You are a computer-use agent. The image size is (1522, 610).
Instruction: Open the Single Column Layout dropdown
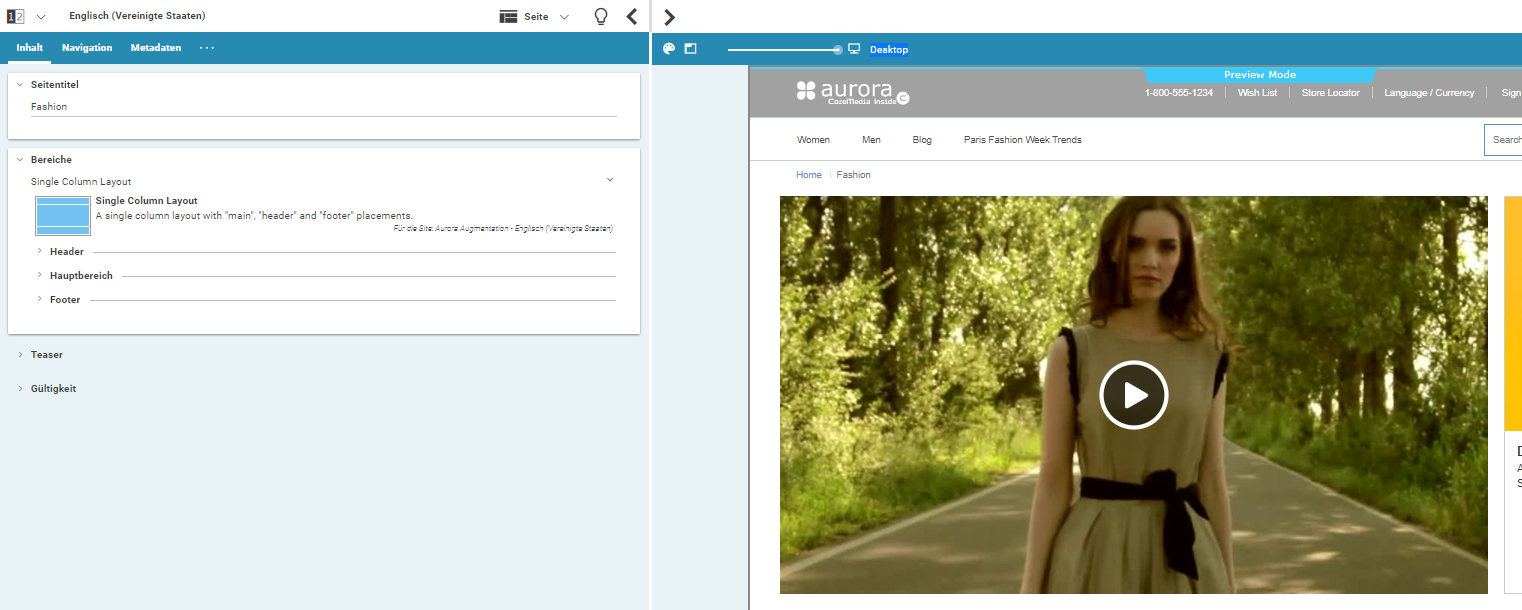point(610,180)
